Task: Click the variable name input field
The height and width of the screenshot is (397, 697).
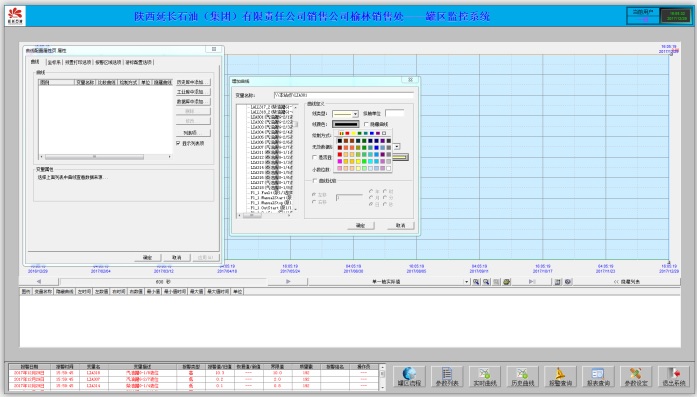Action: (x=344, y=95)
